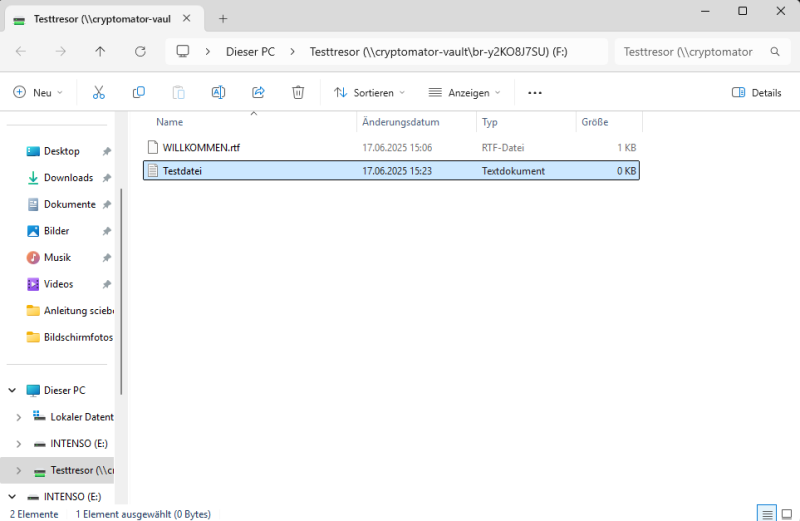Screen dimensions: 800x521
Task: Refresh the current folder view
Action: click(140, 51)
